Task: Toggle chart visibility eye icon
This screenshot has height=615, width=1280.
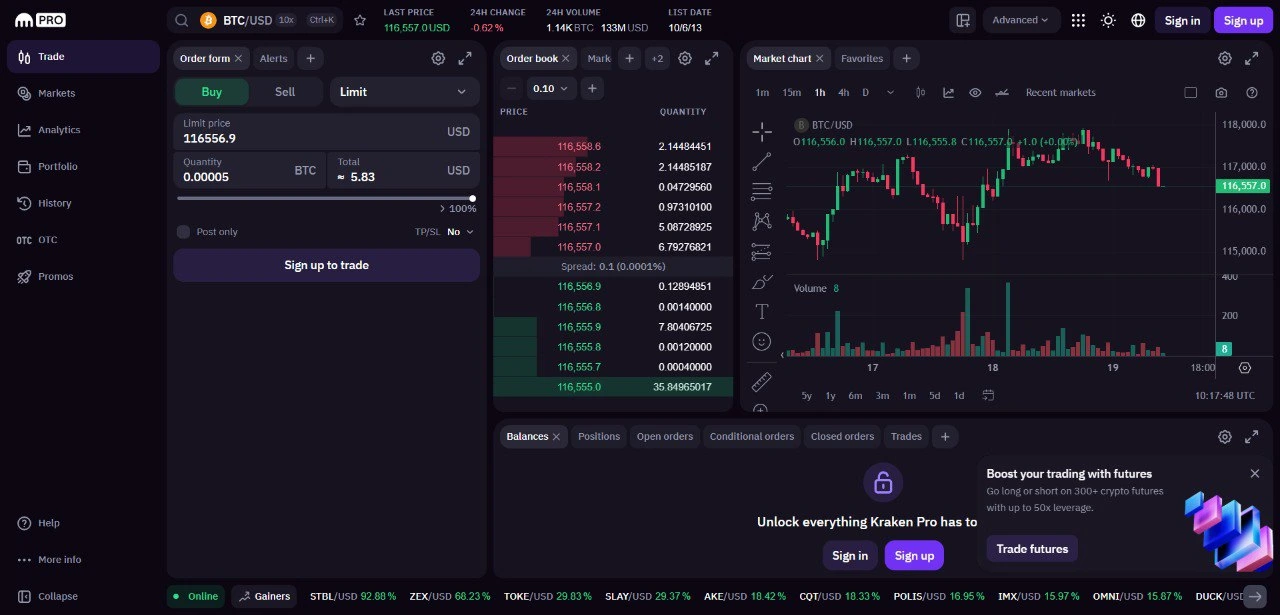Action: 975,93
